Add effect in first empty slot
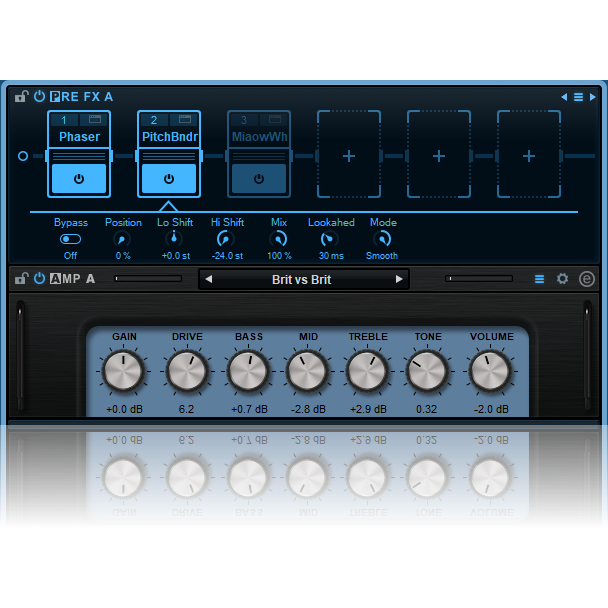This screenshot has width=608, height=608. click(349, 156)
